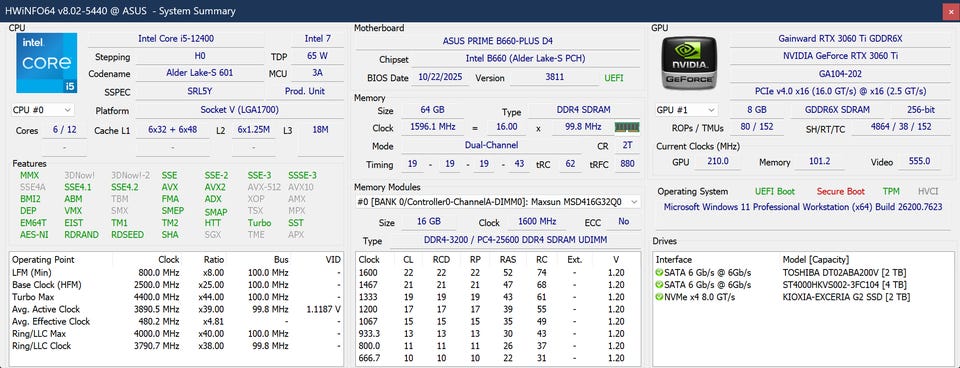The height and width of the screenshot is (368, 960).
Task: Click the GPU chip name GA104-202
Action: point(840,73)
